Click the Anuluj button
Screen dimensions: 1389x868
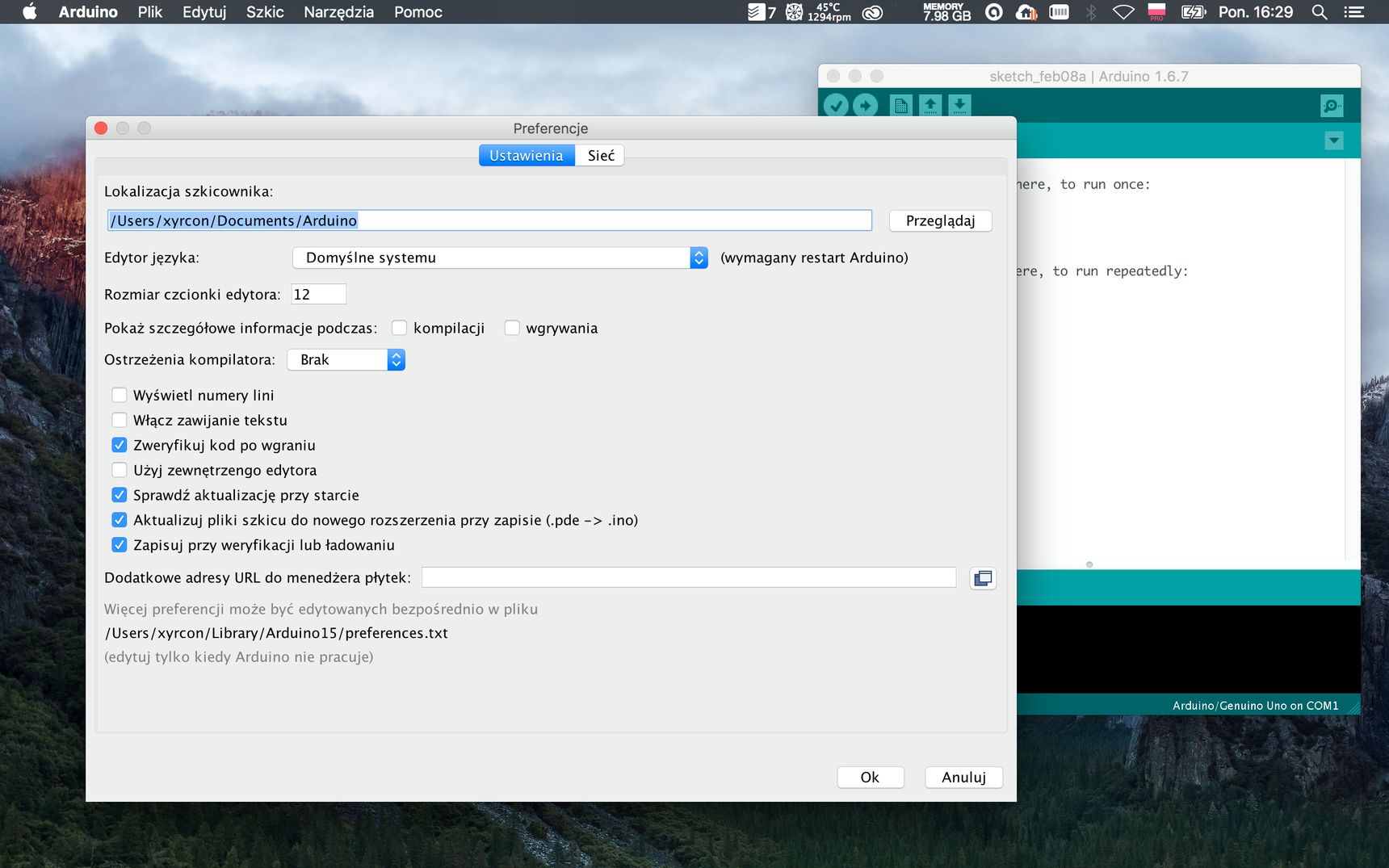[963, 778]
